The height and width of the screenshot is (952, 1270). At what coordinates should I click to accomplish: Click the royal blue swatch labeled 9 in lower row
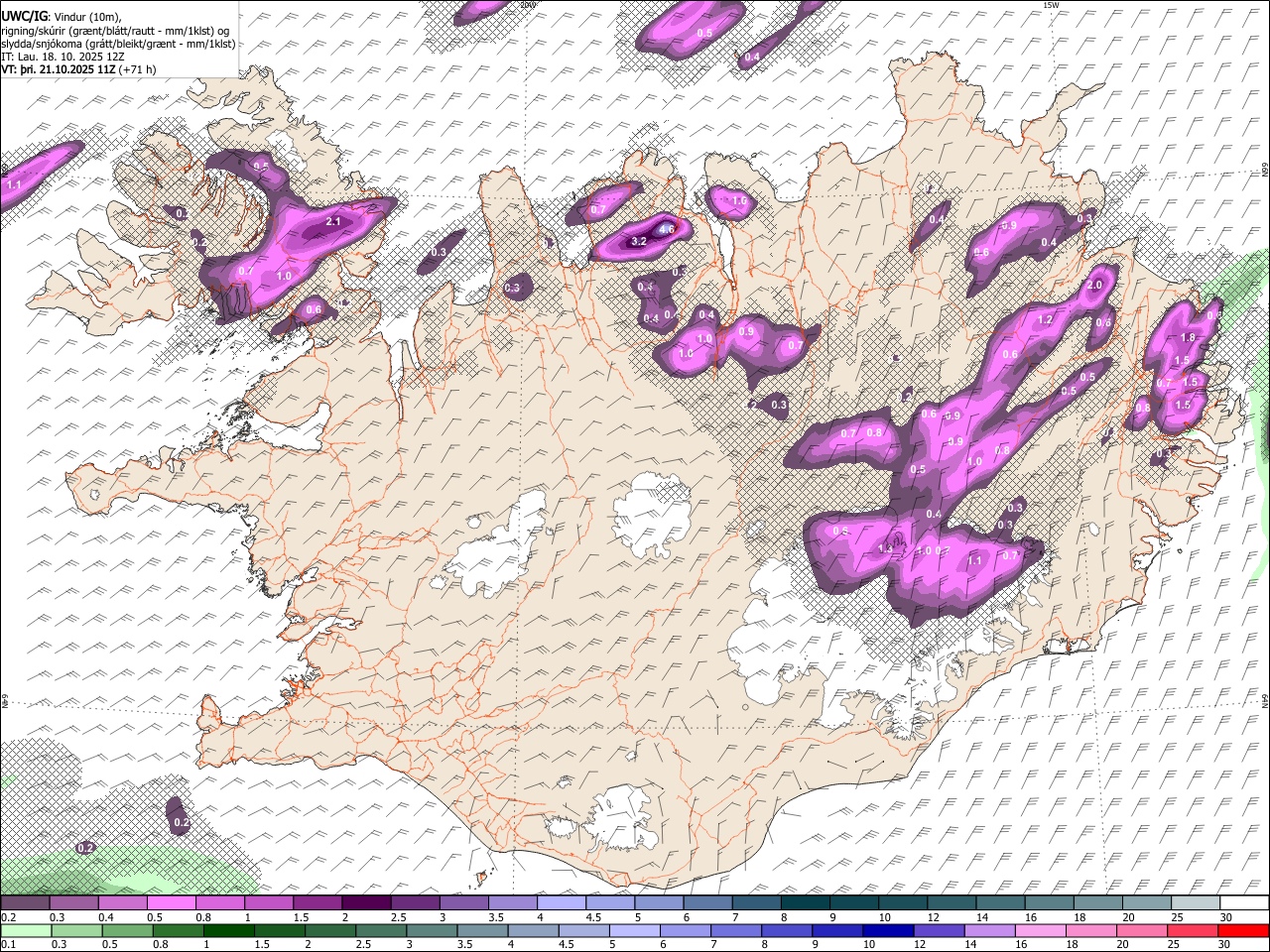click(x=837, y=930)
